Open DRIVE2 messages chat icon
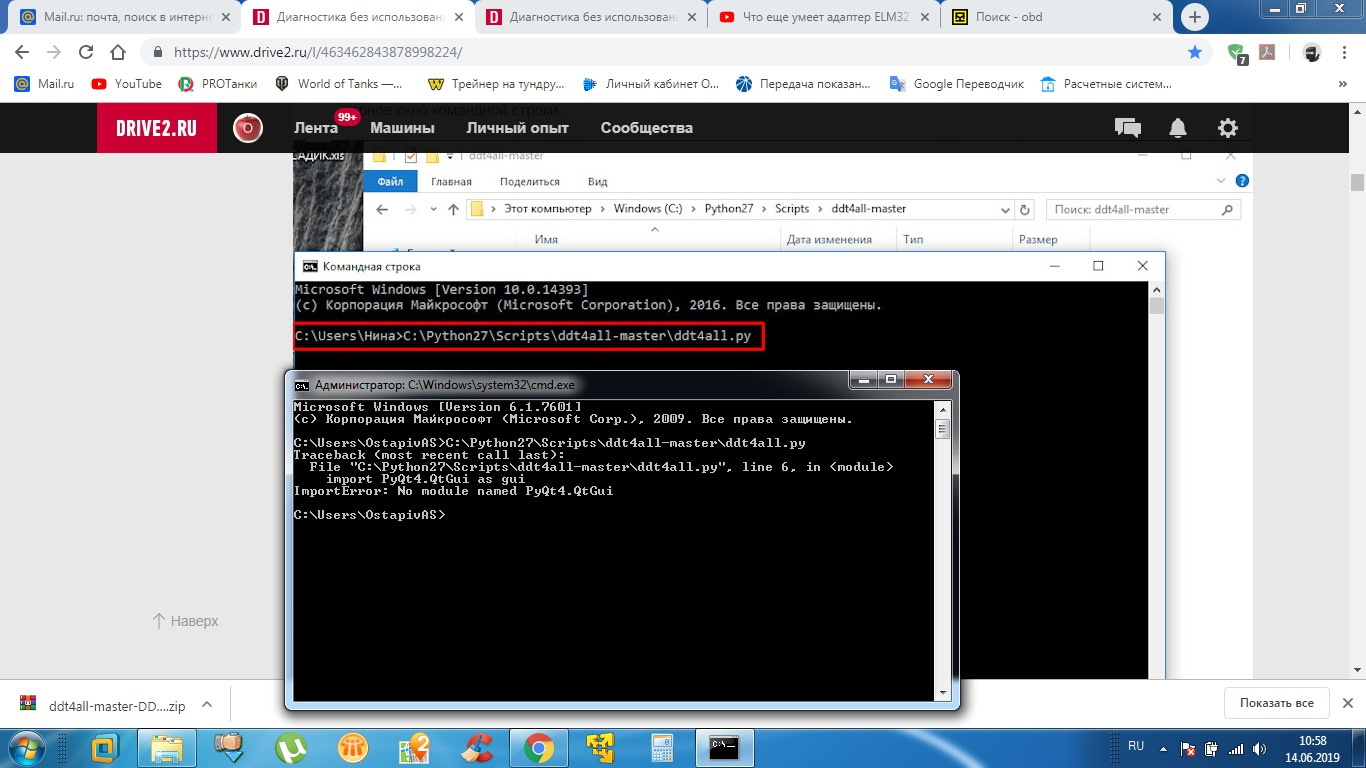The width and height of the screenshot is (1366, 768). (x=1127, y=128)
